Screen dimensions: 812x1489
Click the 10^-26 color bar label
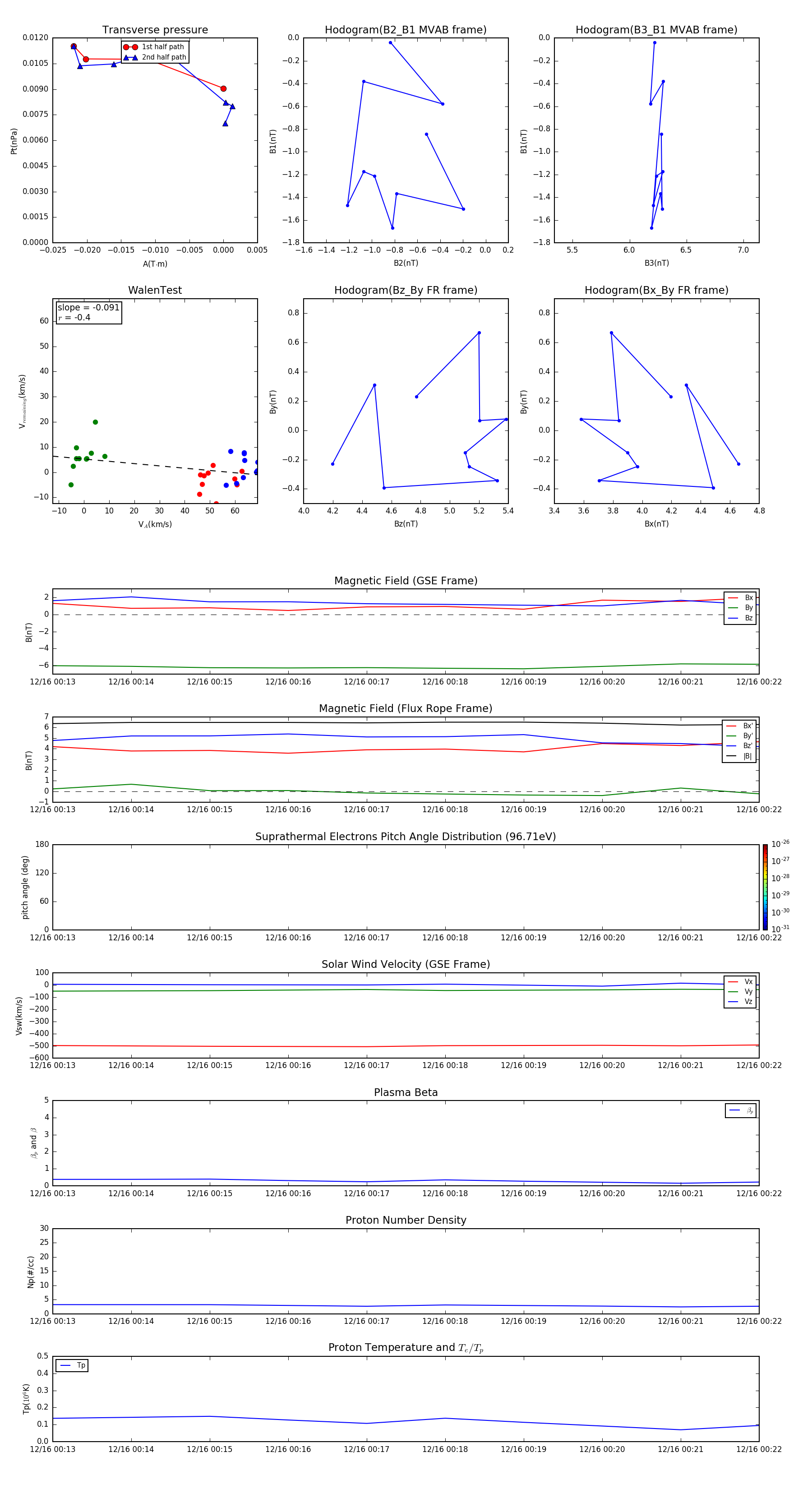[780, 844]
